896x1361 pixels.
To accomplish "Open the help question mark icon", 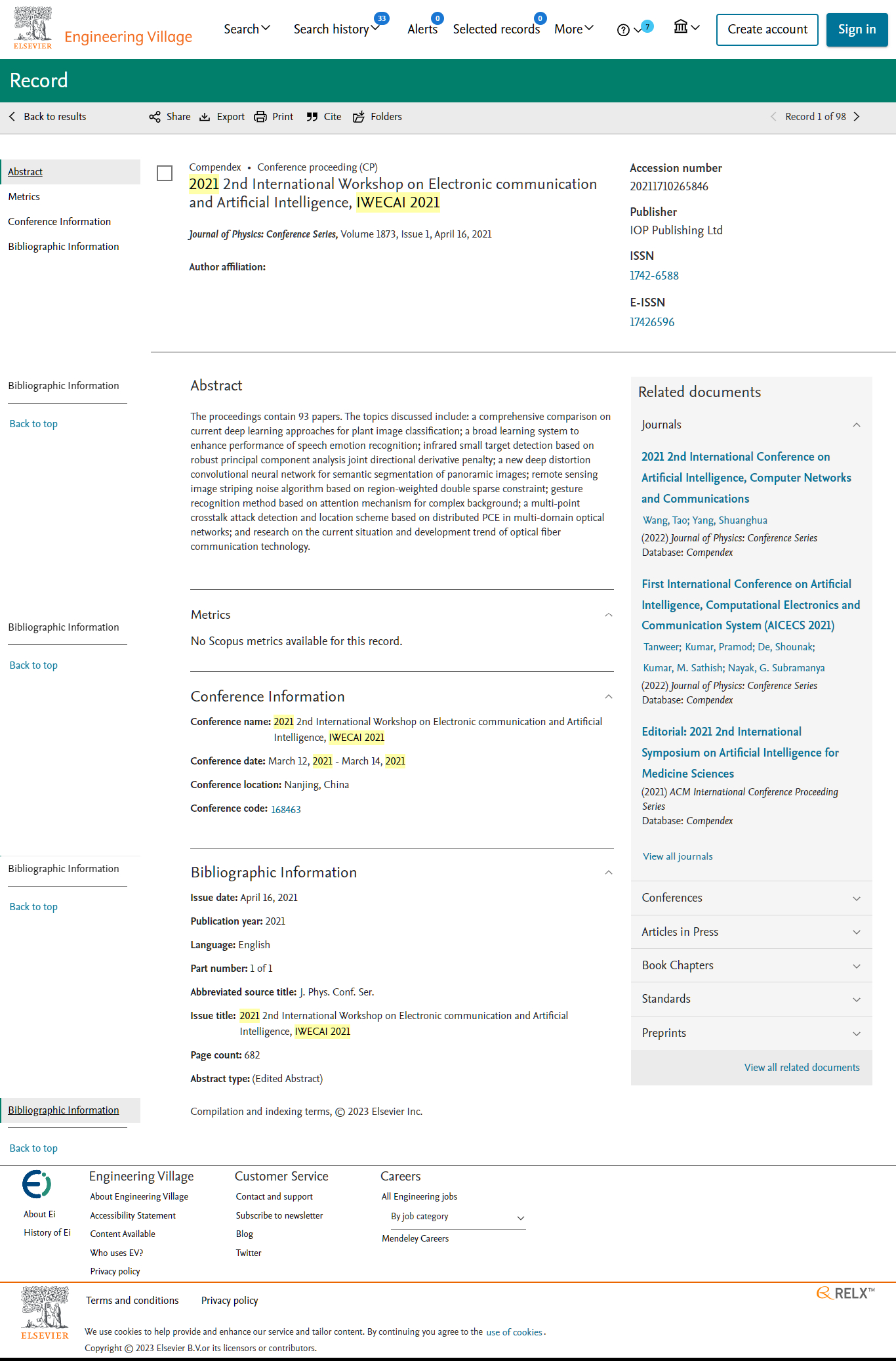I will point(623,30).
